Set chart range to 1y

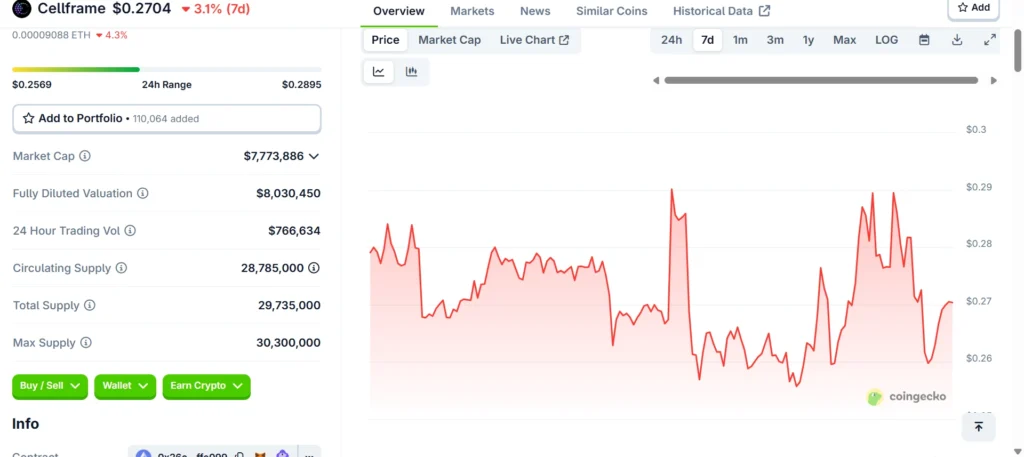808,40
